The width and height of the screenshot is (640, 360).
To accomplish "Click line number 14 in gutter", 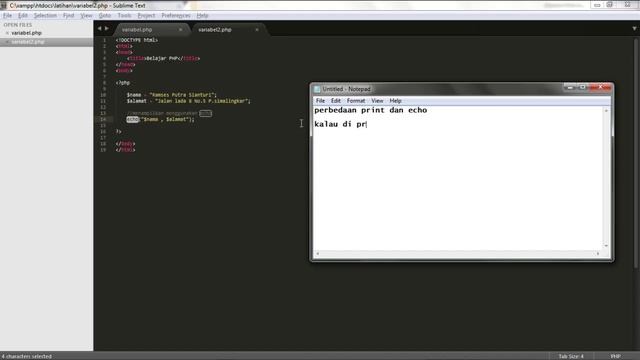I will coord(103,120).
